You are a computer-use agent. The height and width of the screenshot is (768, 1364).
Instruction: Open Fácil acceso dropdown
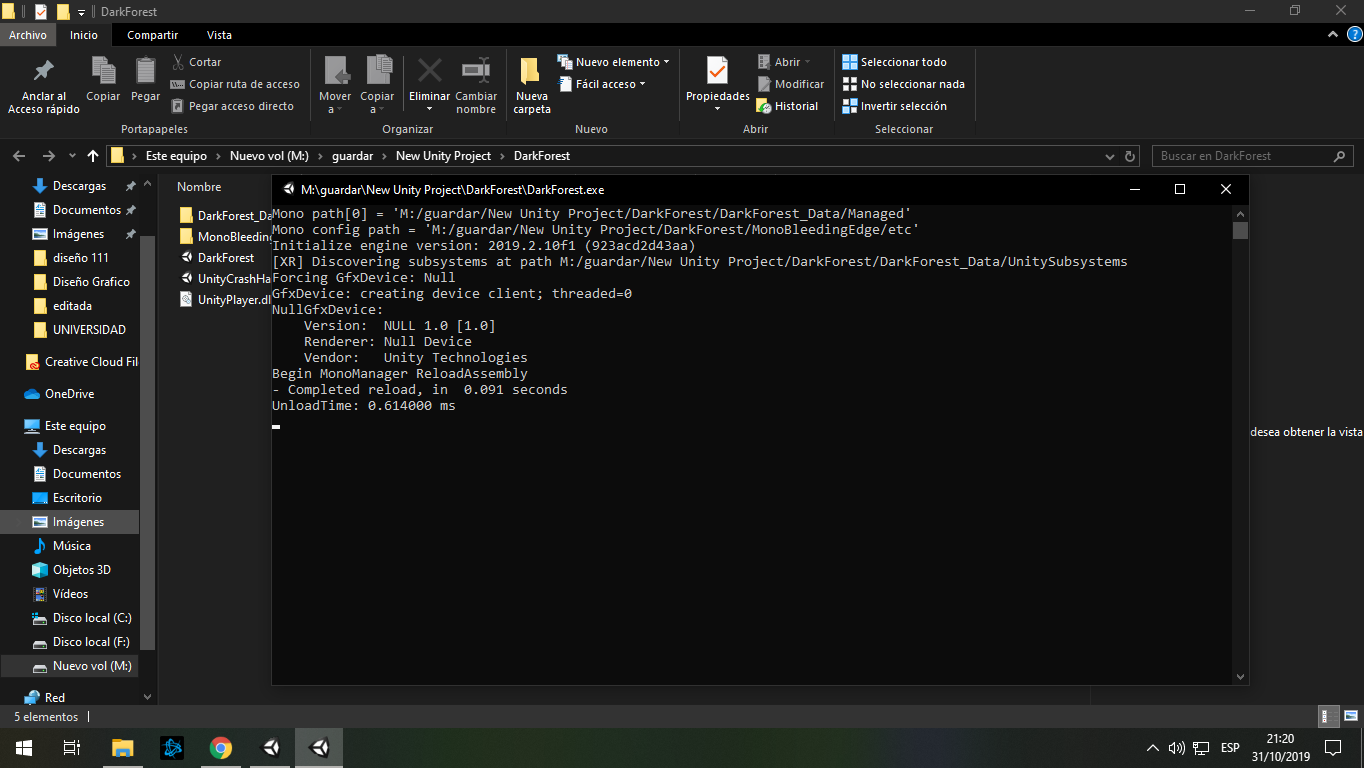click(x=602, y=84)
